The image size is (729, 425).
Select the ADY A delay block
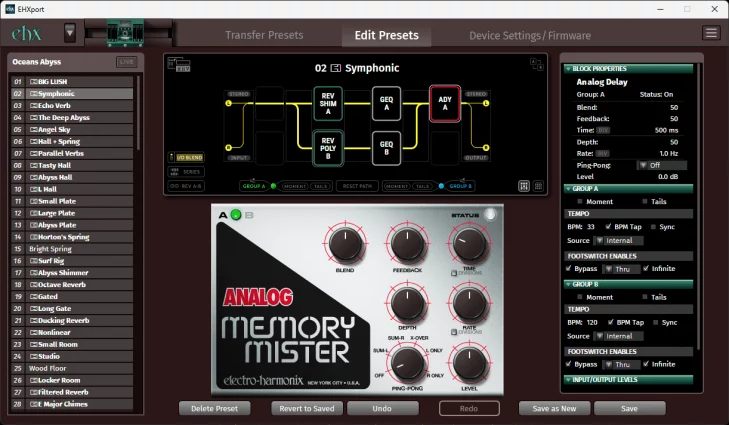point(444,102)
